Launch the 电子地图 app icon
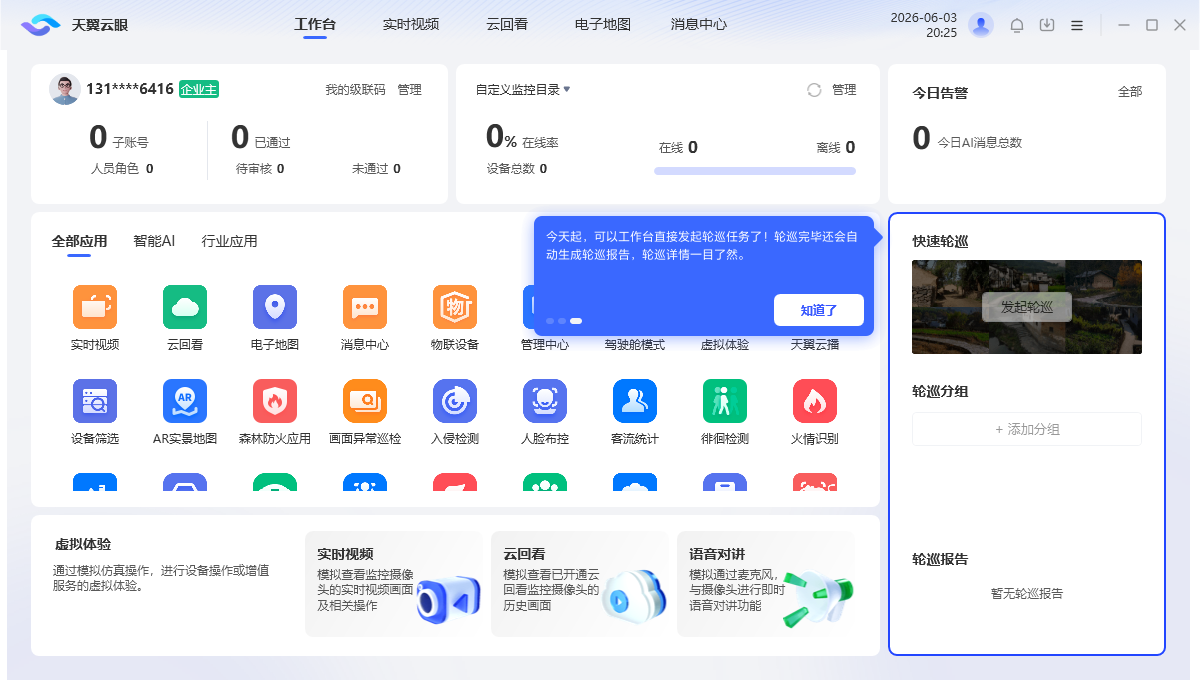Viewport: 1200px width, 680px height. (x=275, y=307)
